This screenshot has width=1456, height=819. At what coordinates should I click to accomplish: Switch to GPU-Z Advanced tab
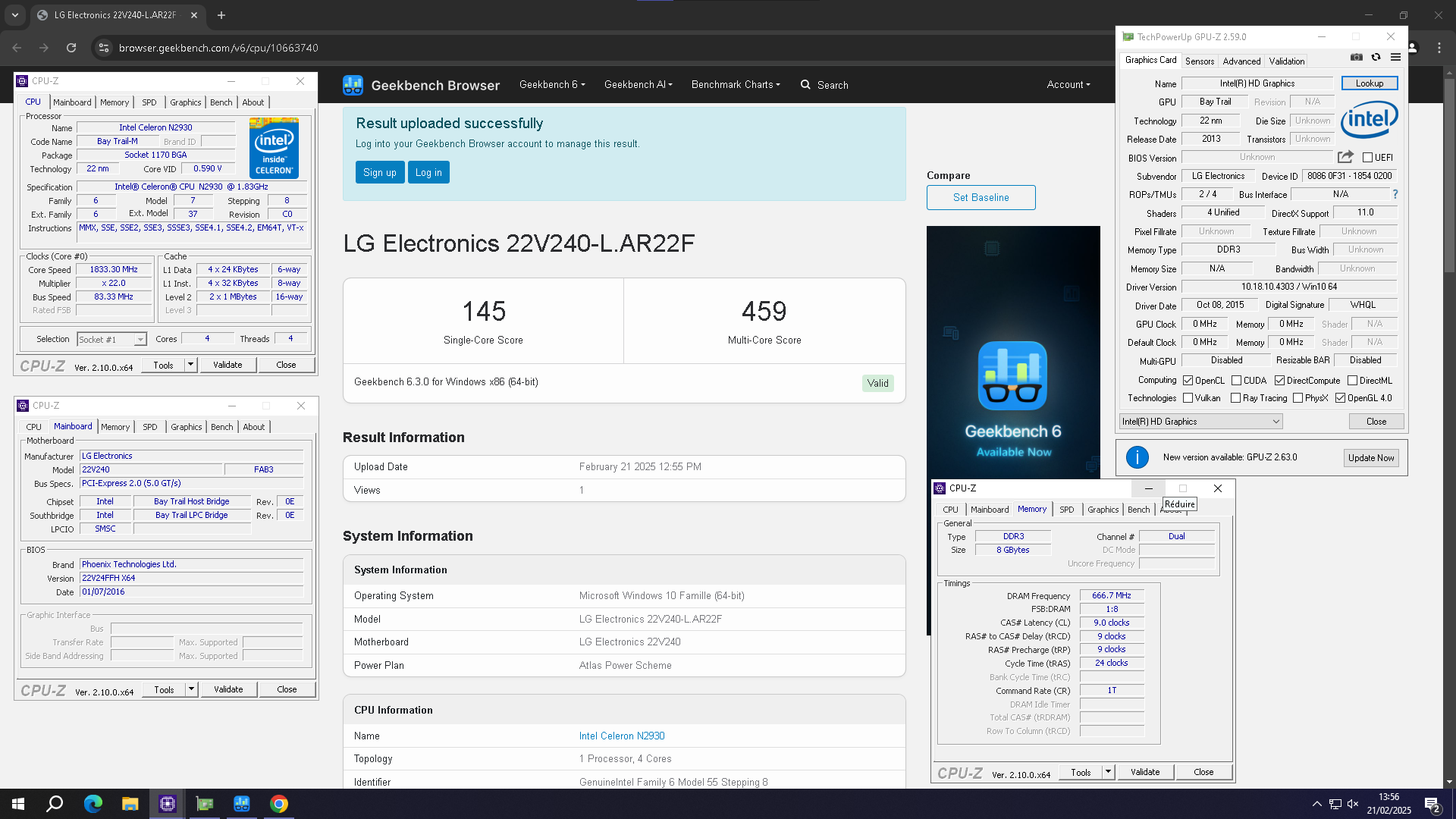(1241, 61)
